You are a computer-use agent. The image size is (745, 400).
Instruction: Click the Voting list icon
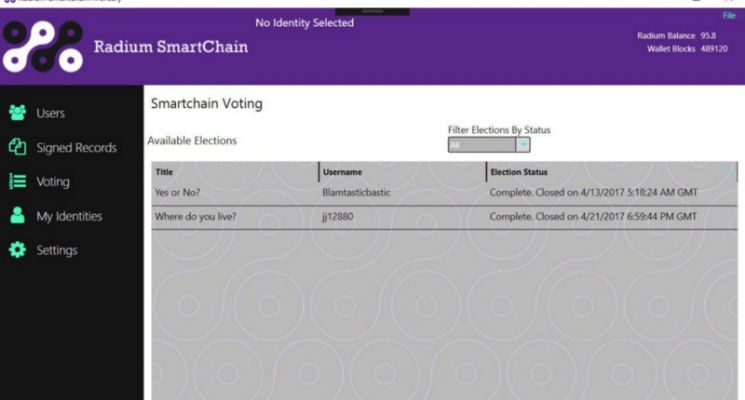pyautogui.click(x=17, y=182)
